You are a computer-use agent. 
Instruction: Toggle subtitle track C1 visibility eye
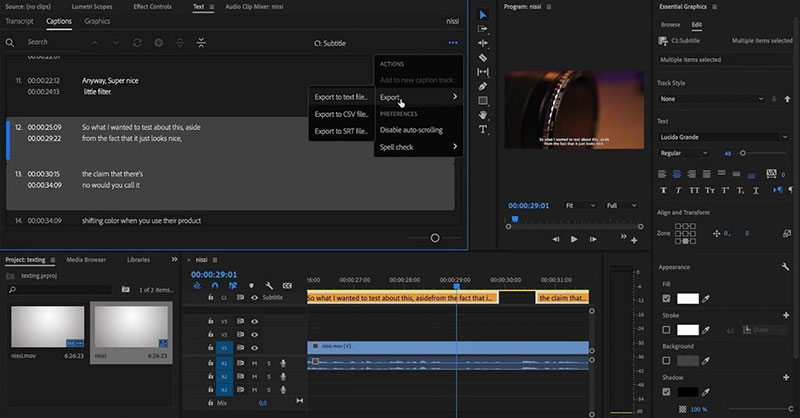(255, 298)
